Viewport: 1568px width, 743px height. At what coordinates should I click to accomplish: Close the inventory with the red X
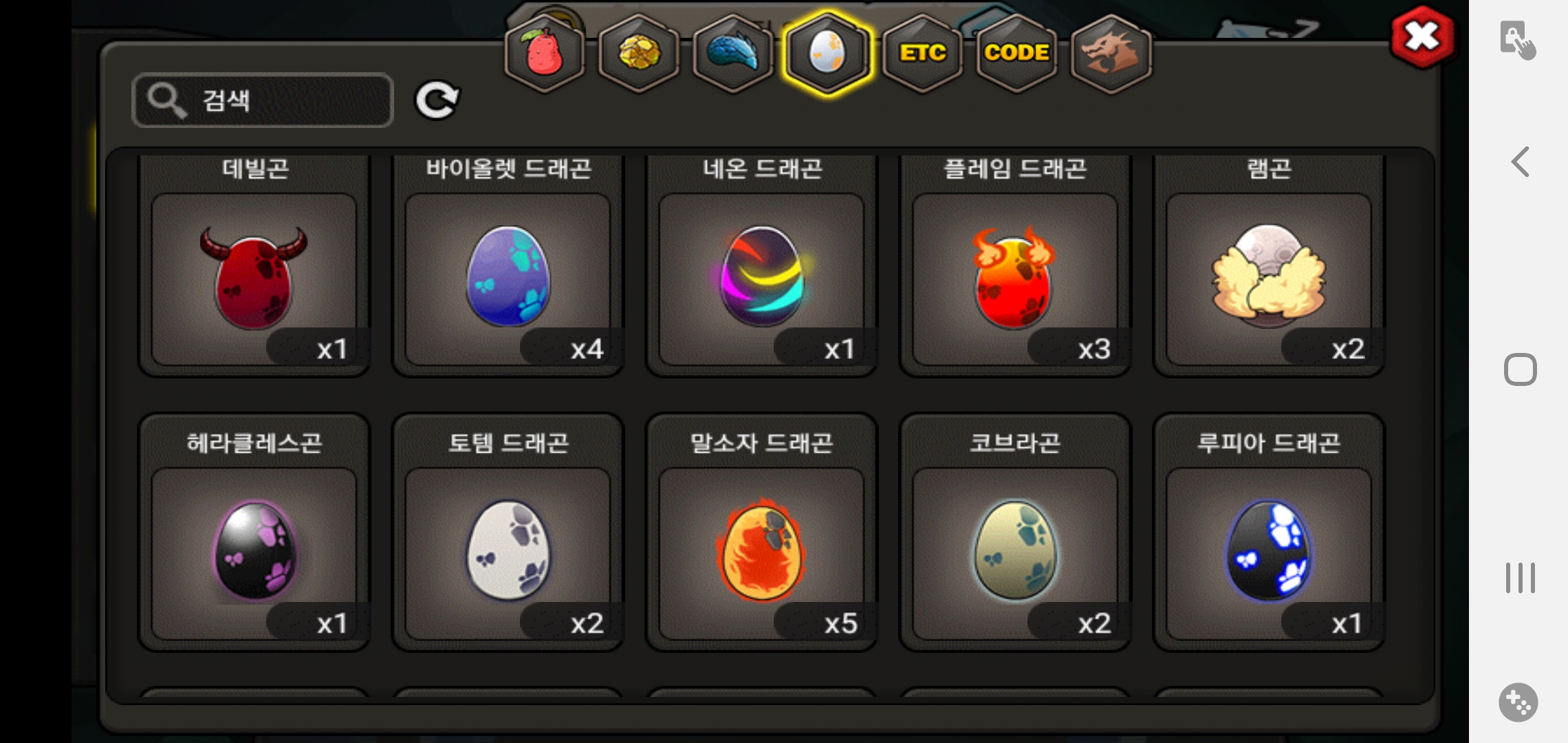pos(1422,36)
